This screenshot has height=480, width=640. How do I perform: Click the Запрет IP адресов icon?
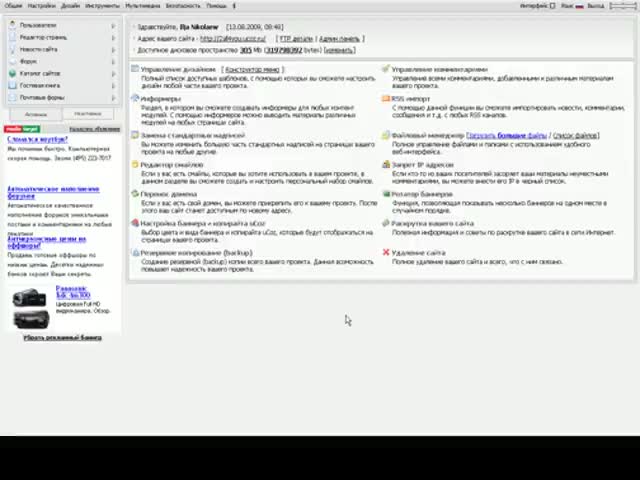[386, 165]
